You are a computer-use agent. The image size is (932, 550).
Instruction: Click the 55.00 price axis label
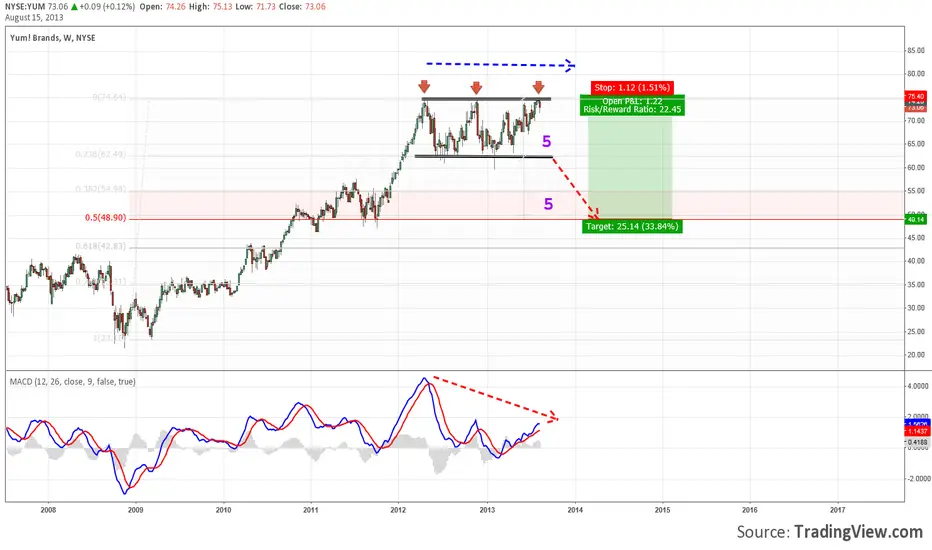coord(916,191)
